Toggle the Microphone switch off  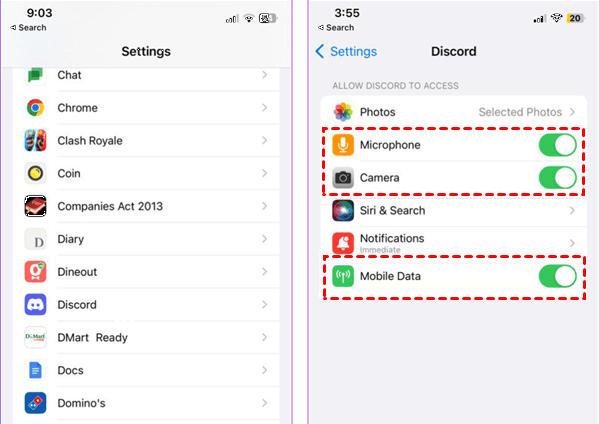click(557, 145)
